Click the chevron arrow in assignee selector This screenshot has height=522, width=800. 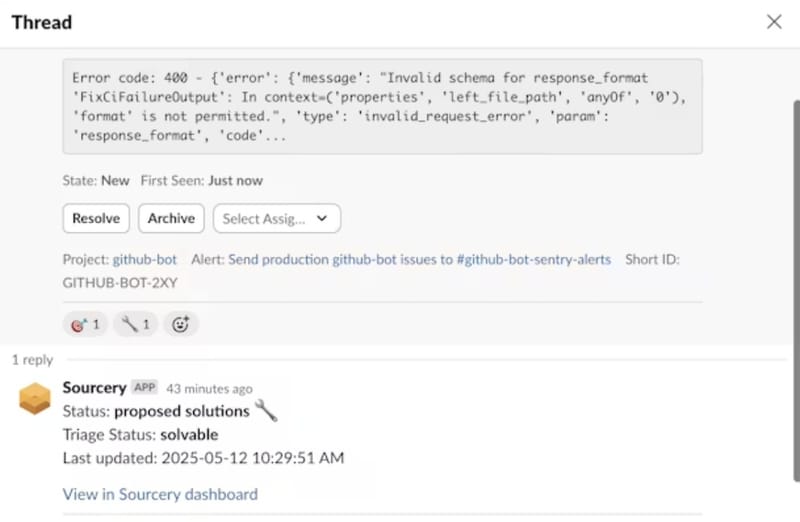click(322, 218)
